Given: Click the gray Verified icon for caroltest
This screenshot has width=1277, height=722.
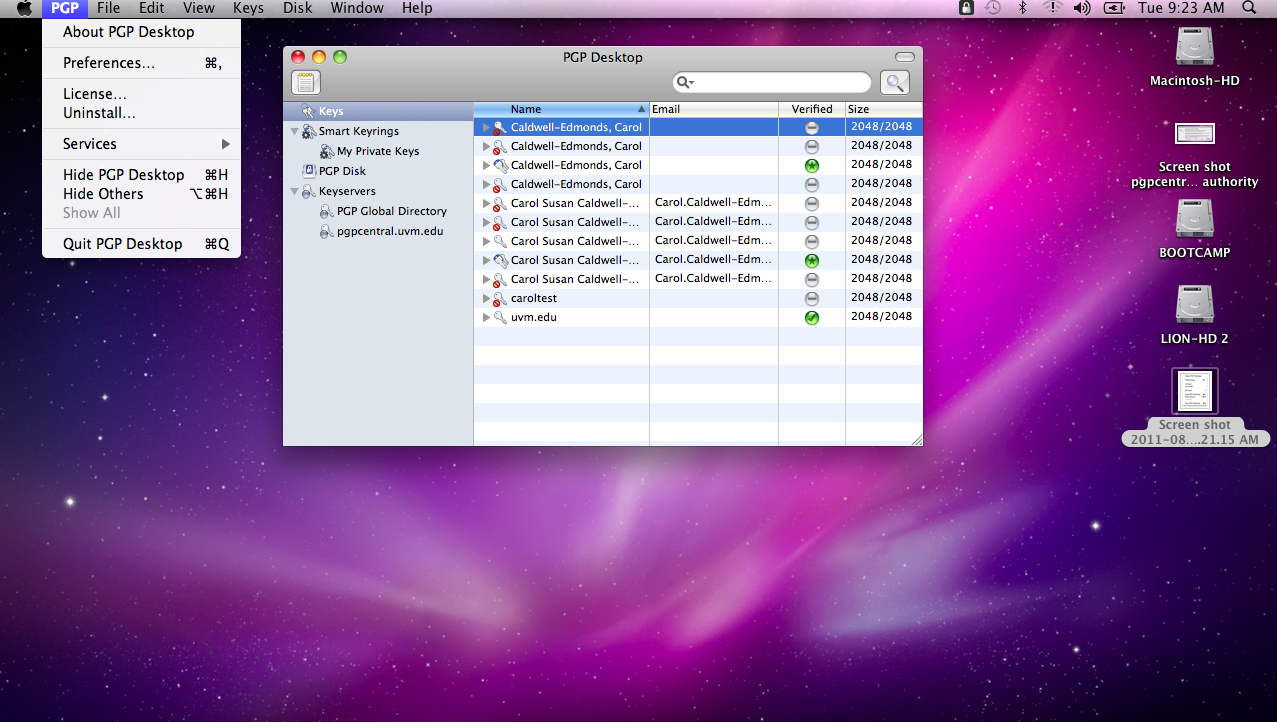Looking at the screenshot, I should click(812, 298).
